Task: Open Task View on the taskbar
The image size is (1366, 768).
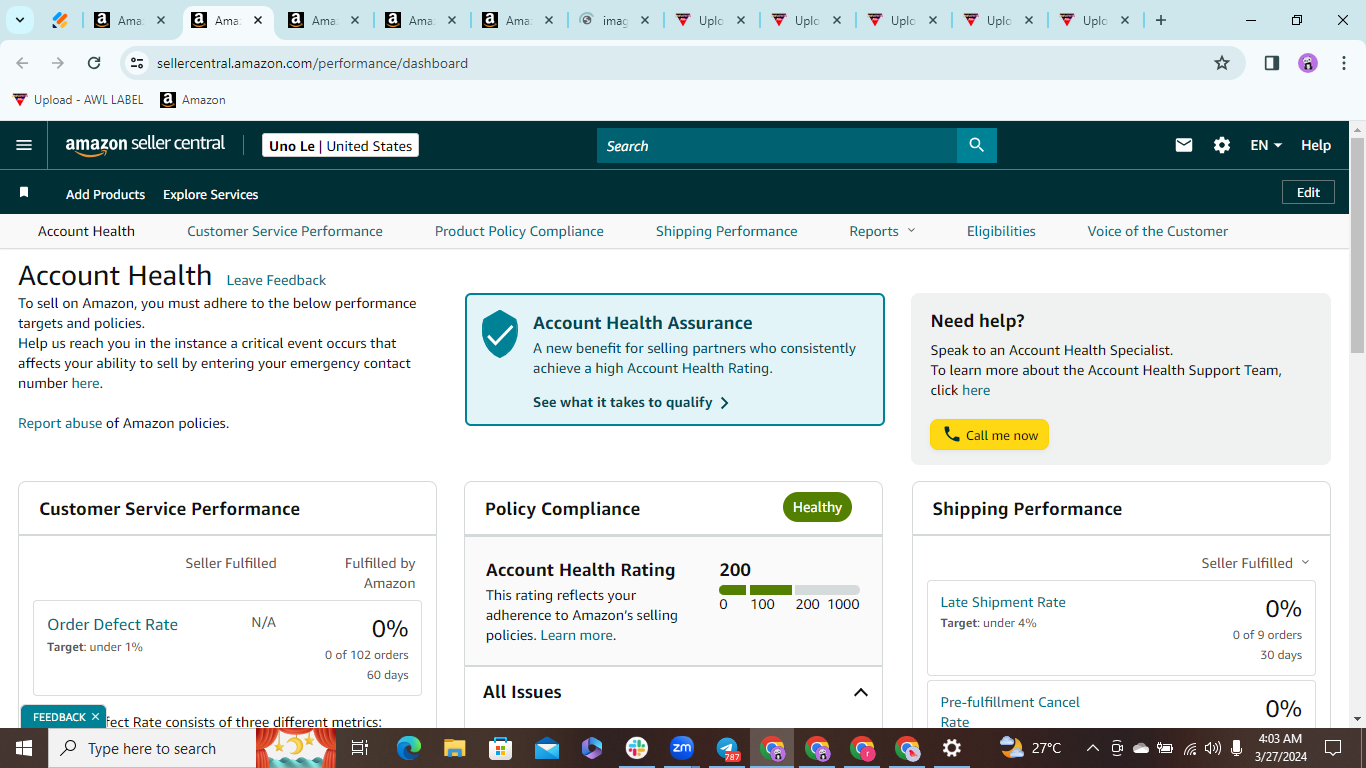Action: point(360,748)
